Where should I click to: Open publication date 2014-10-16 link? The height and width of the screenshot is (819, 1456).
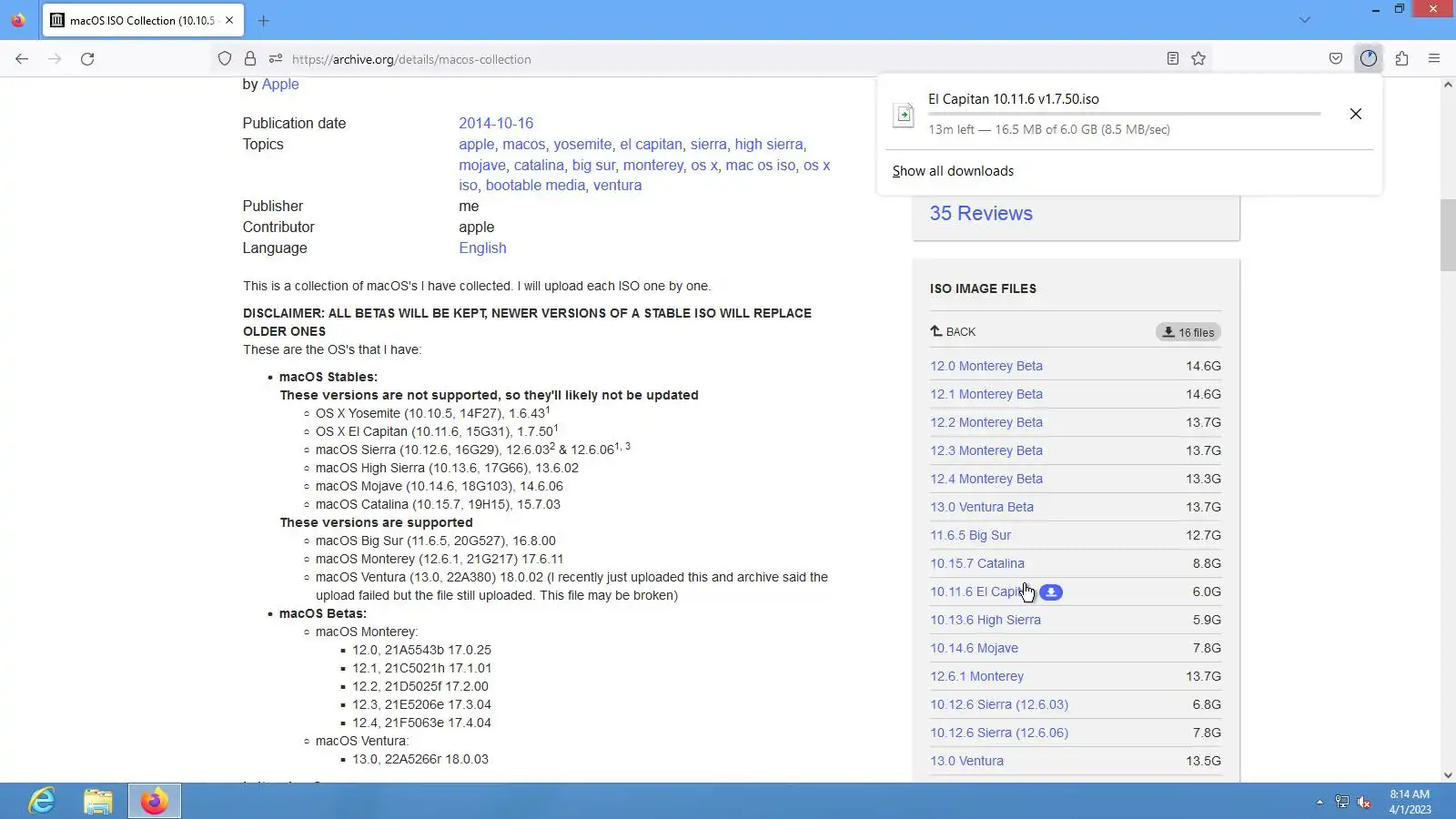coord(496,123)
